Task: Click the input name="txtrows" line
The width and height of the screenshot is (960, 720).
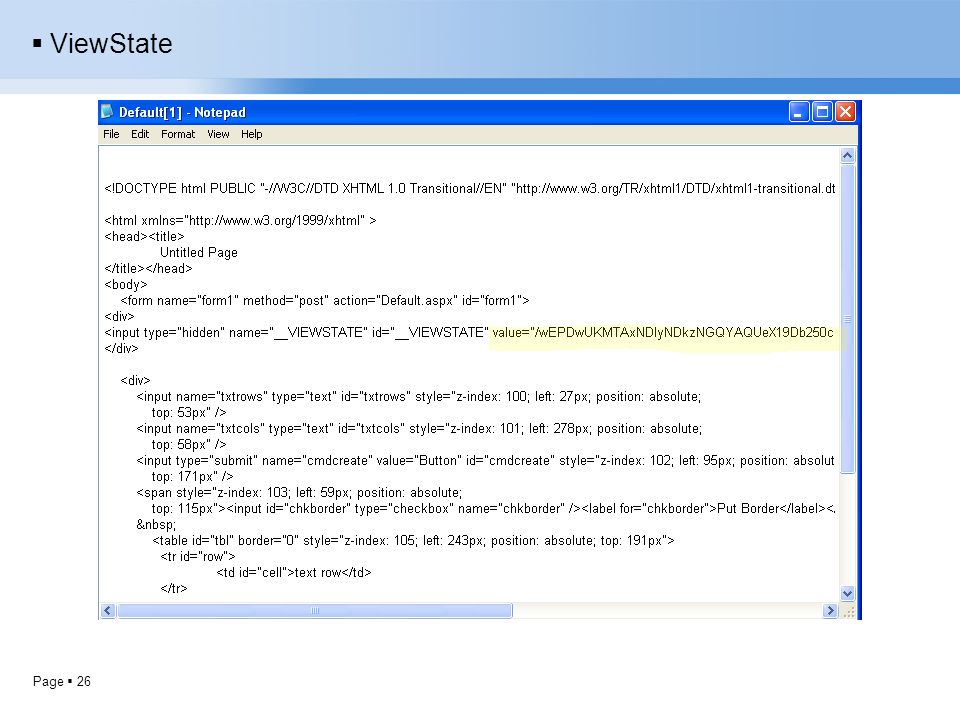Action: pos(418,397)
